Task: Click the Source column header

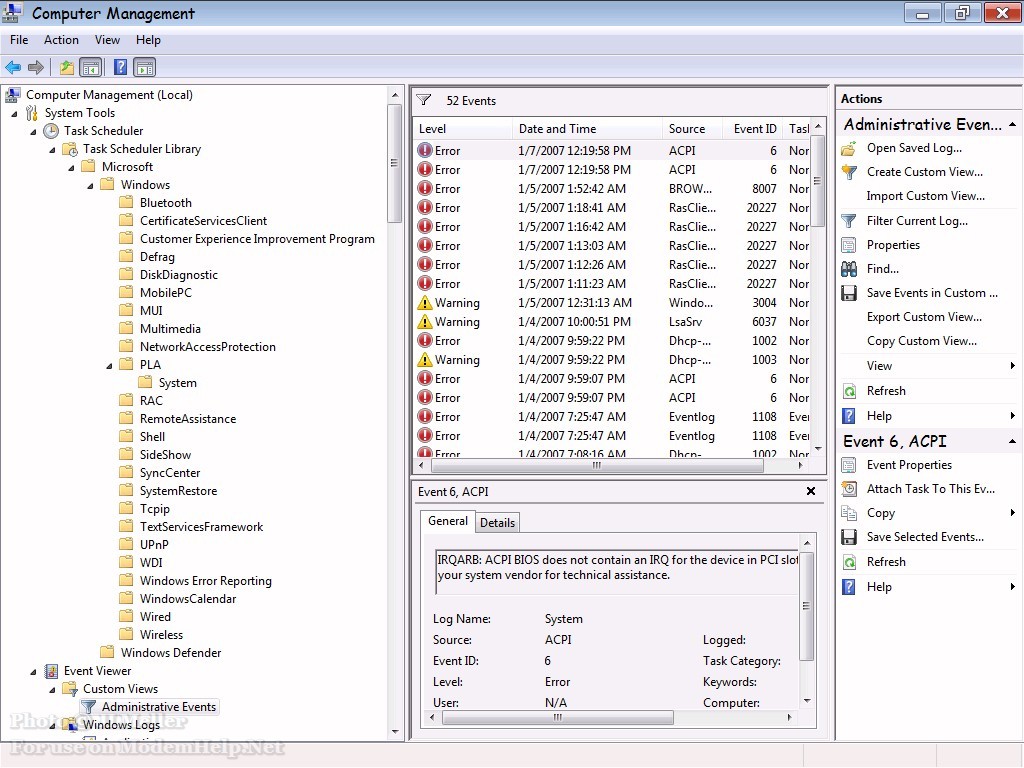Action: click(692, 129)
